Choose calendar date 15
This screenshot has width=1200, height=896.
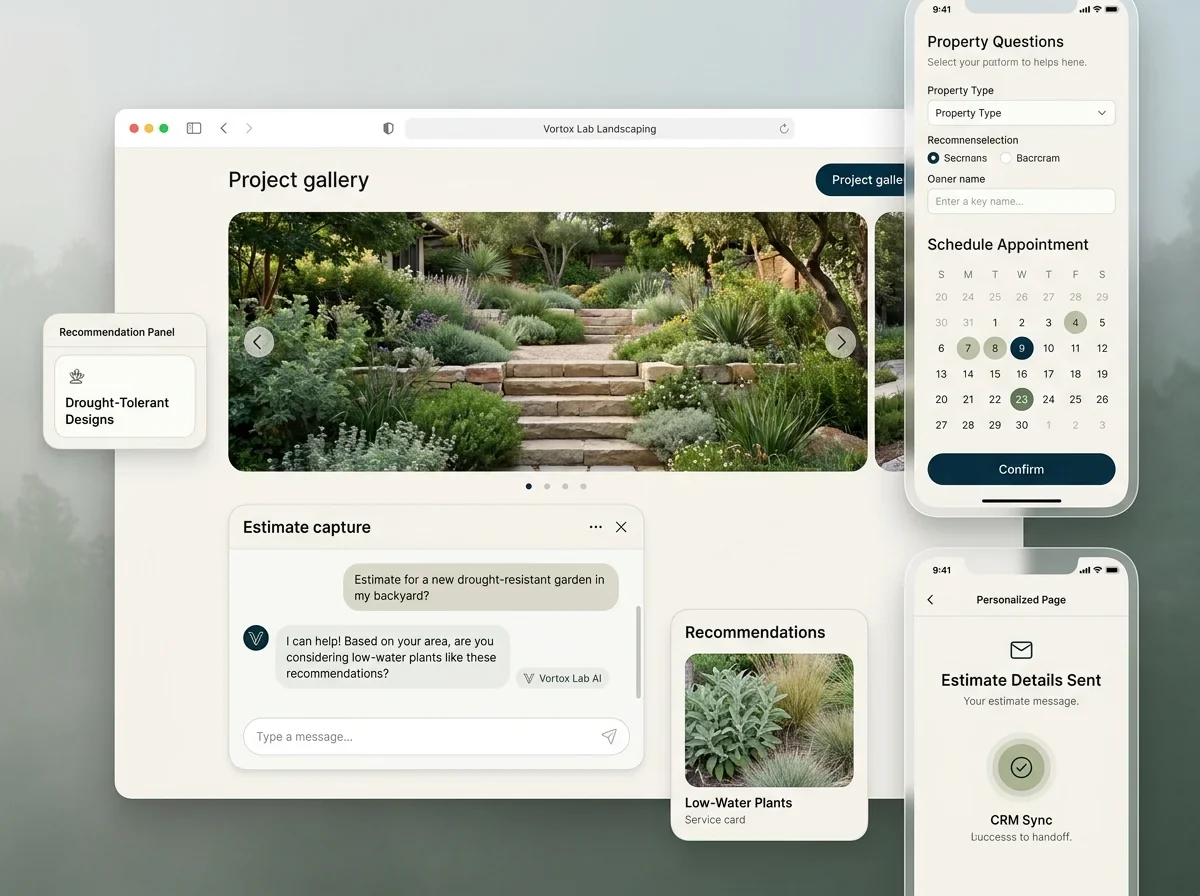(995, 374)
